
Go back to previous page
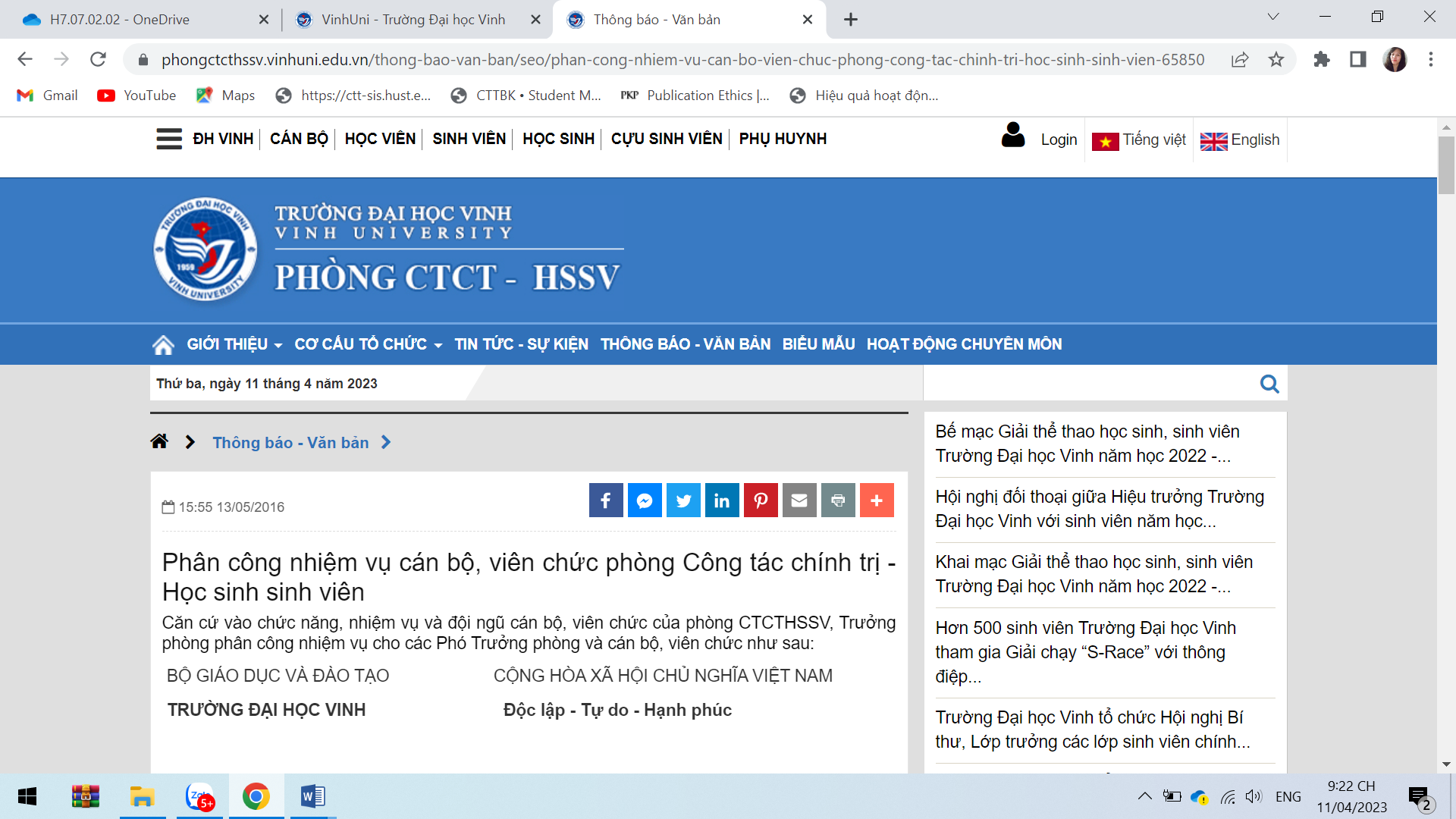pyautogui.click(x=25, y=59)
